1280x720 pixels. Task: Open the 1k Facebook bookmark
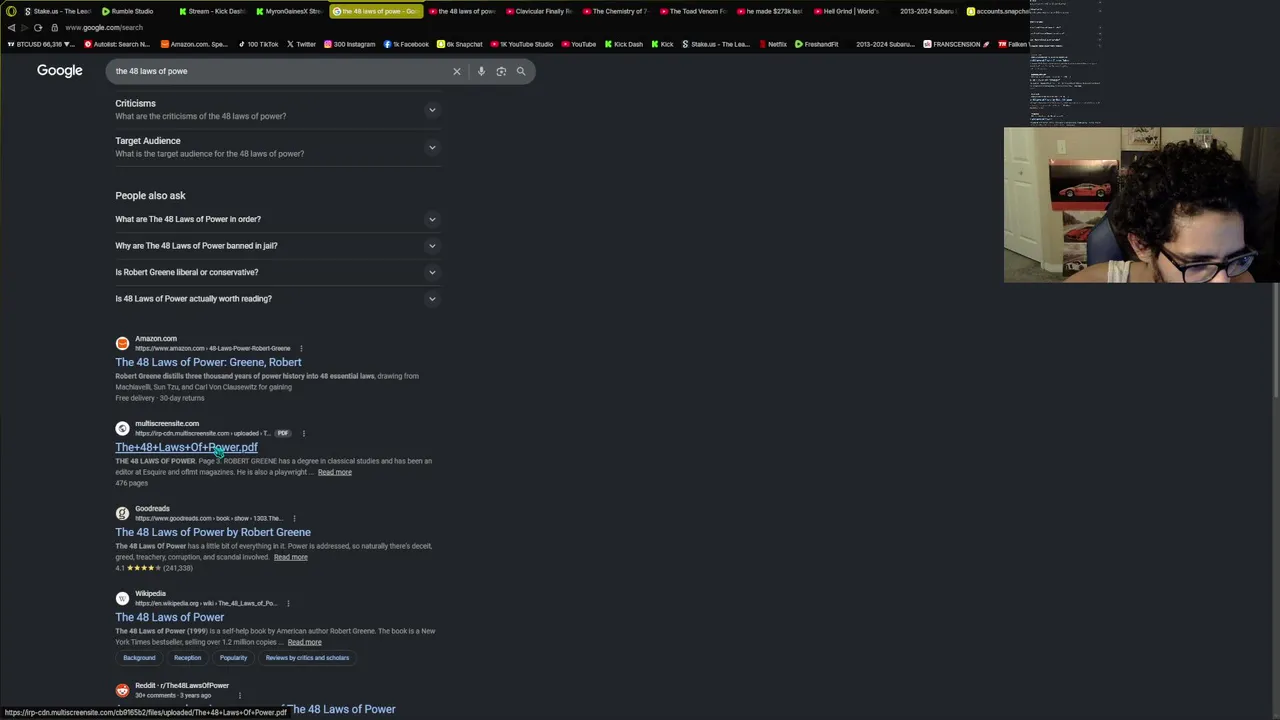[x=406, y=44]
